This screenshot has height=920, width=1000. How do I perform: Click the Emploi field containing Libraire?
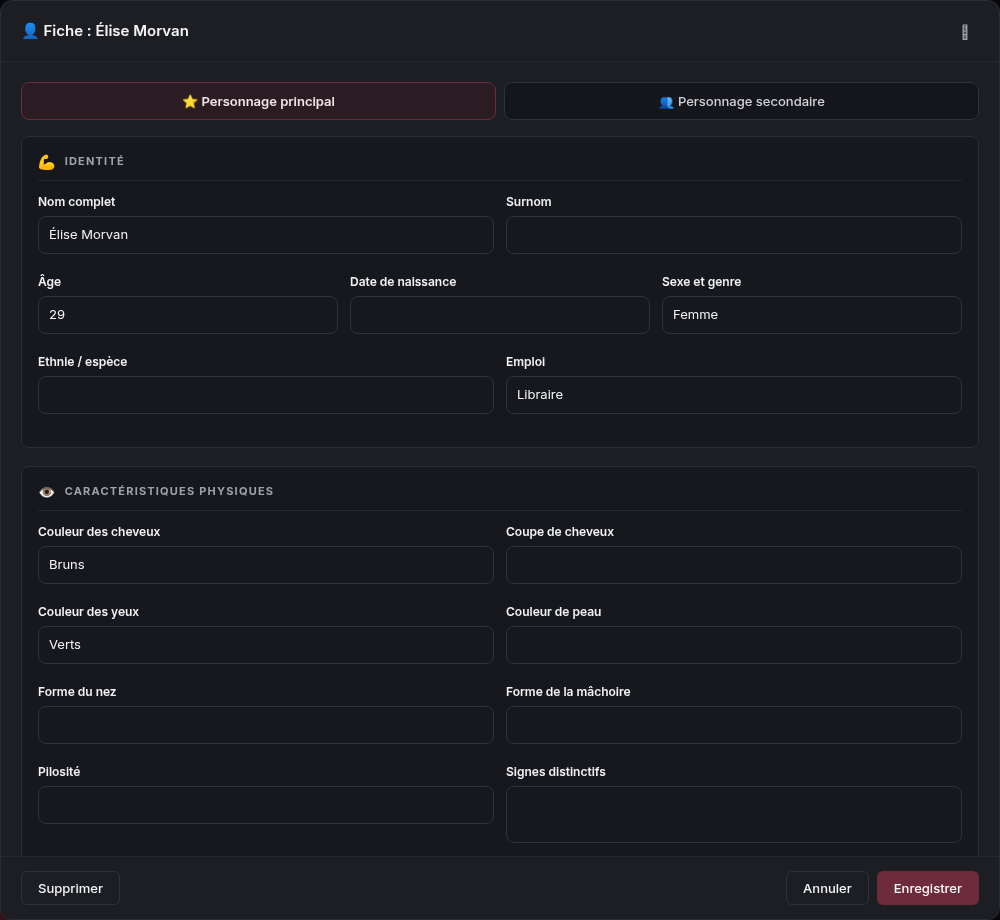733,395
